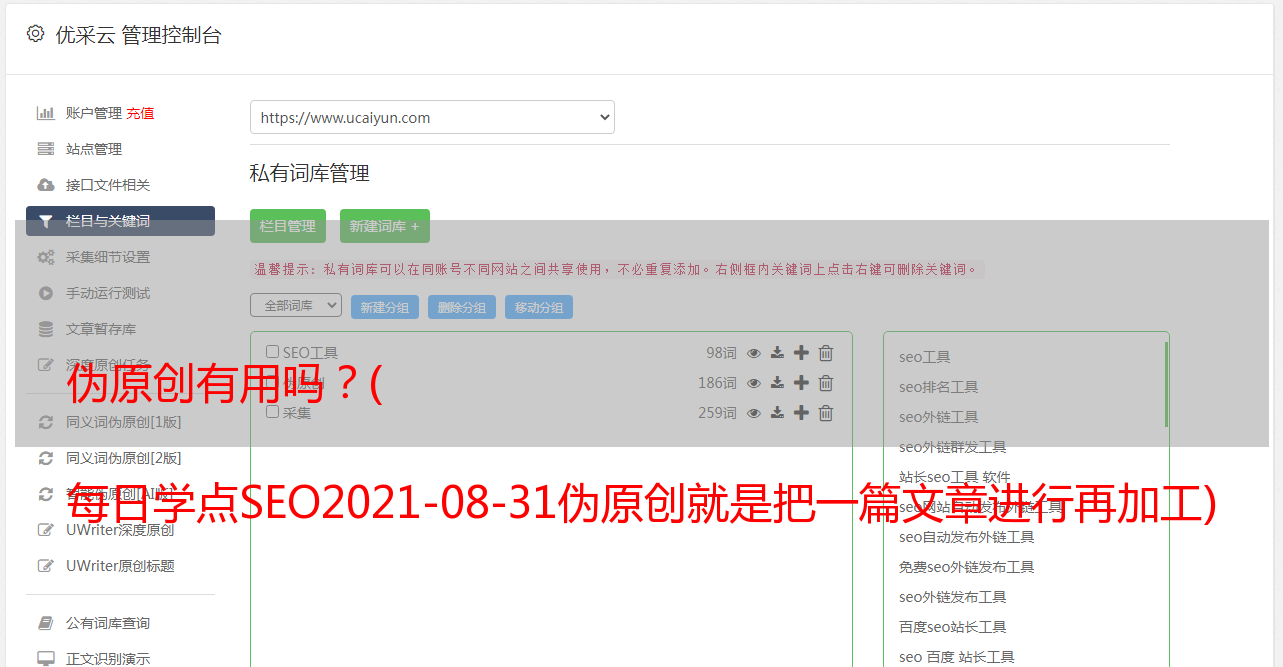
Task: Select 栏目与关键词 sidebar item
Action: (x=120, y=221)
